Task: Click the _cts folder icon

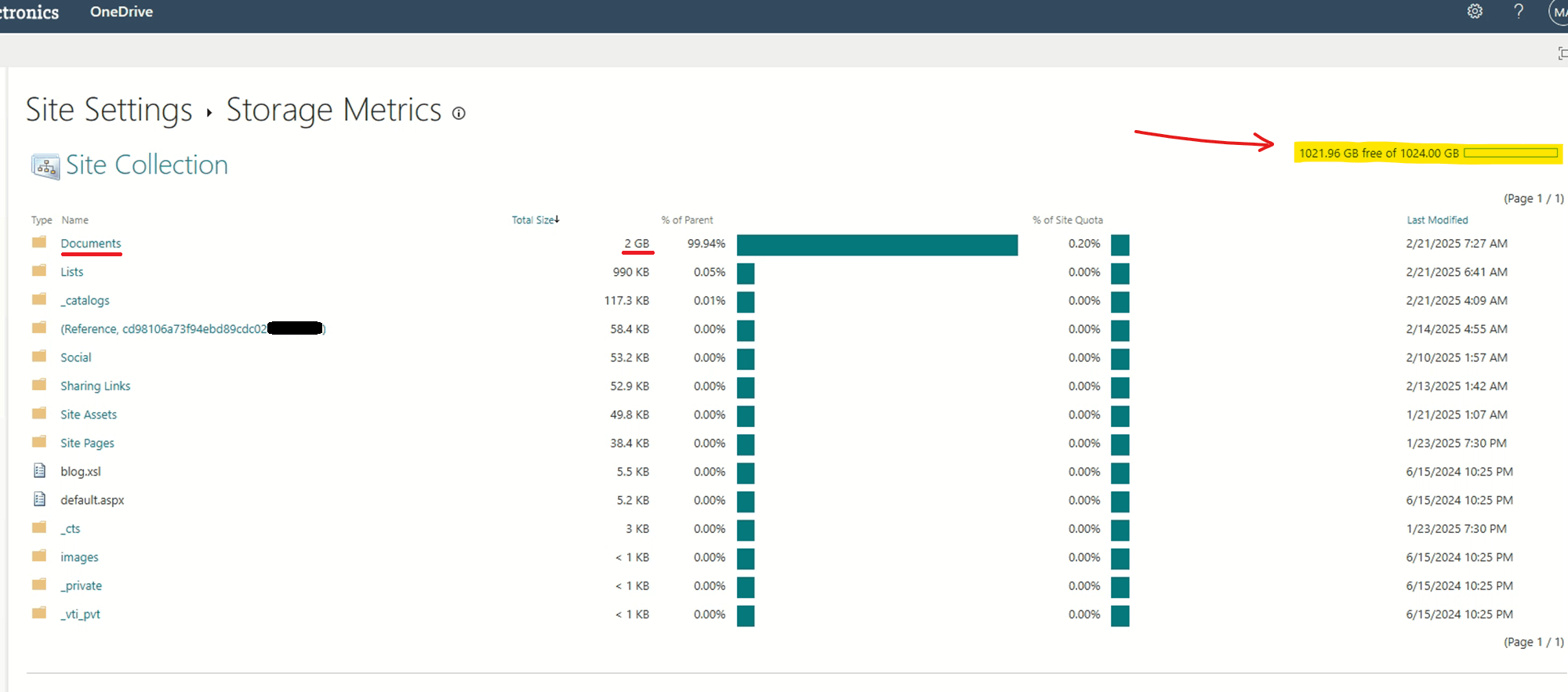Action: click(39, 527)
